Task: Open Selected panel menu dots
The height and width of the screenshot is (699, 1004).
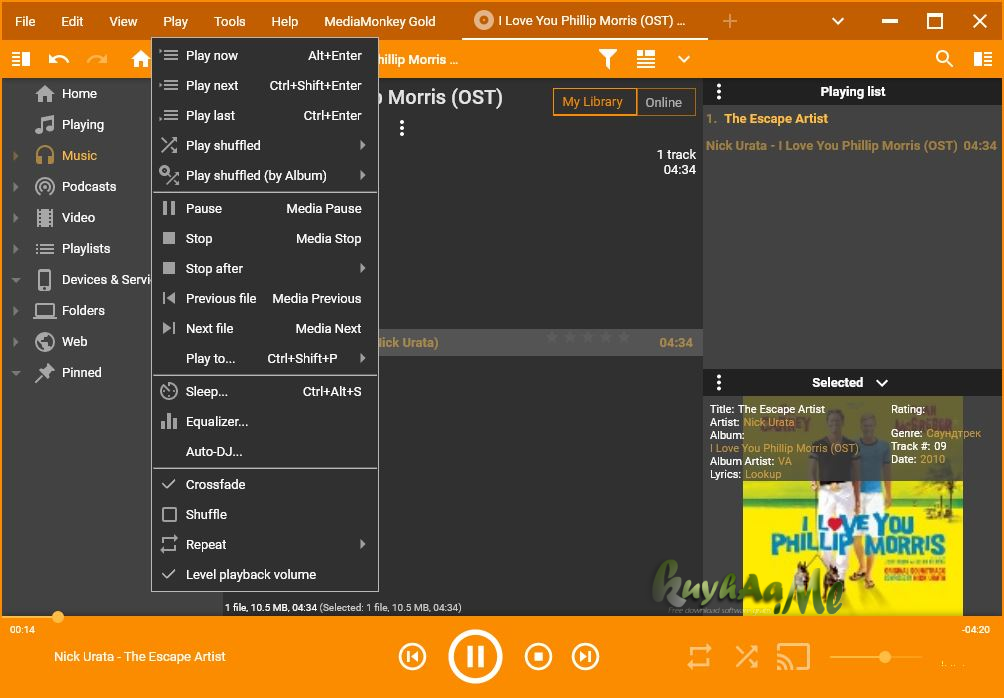Action: click(718, 382)
